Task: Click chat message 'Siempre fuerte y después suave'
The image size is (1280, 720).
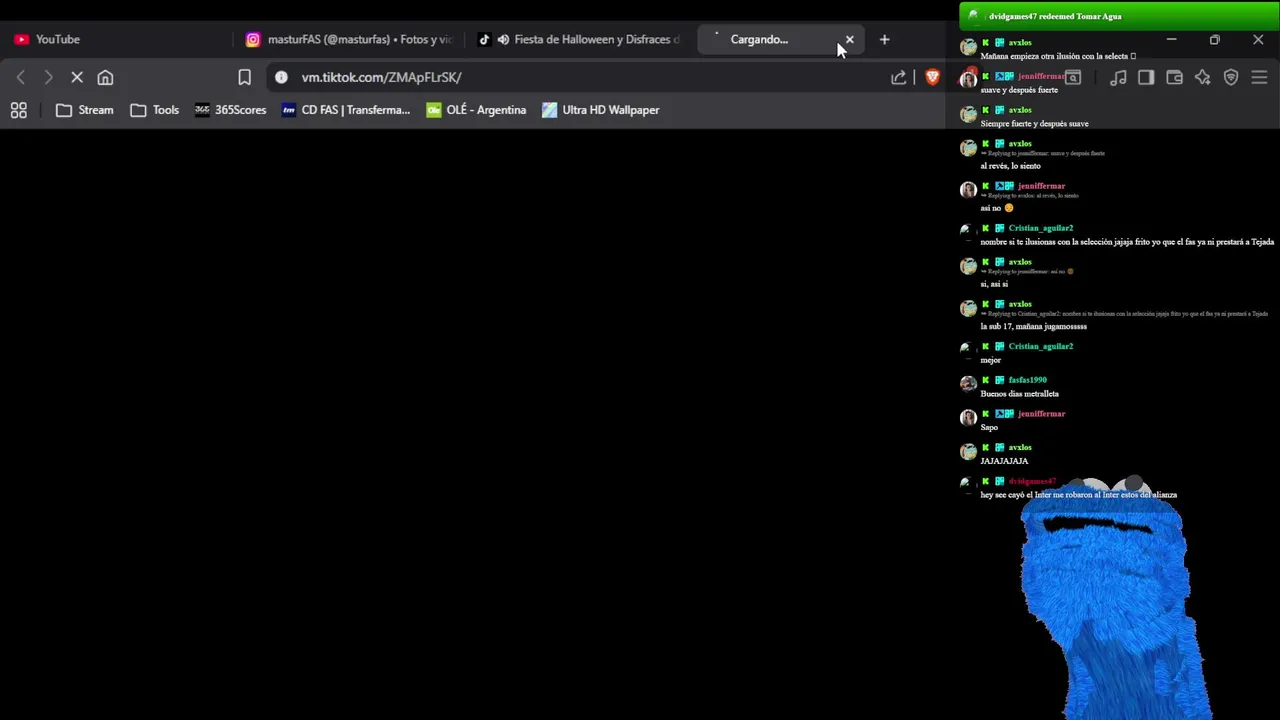Action: (1034, 124)
